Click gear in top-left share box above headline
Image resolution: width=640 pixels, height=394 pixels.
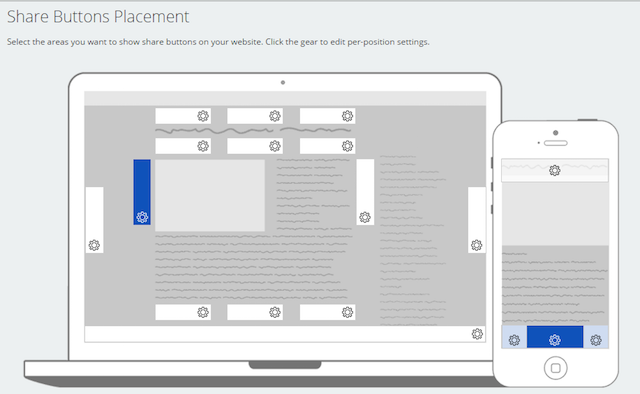pyautogui.click(x=203, y=116)
